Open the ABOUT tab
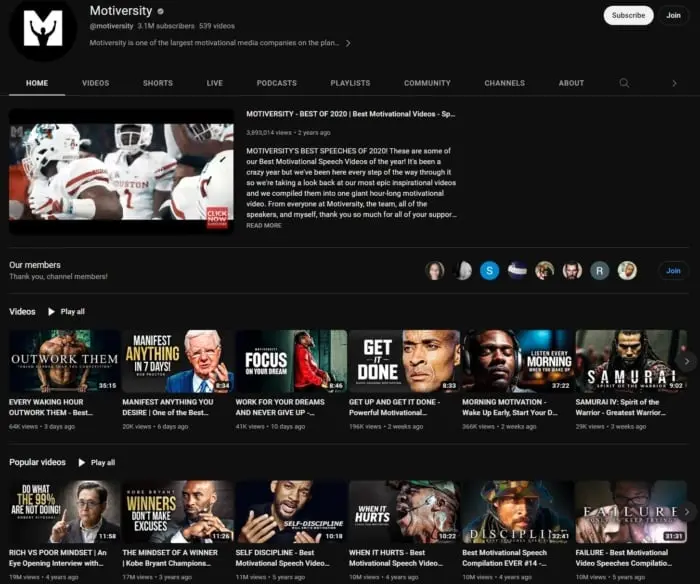Screen dimensions: 700x584 (x=571, y=83)
